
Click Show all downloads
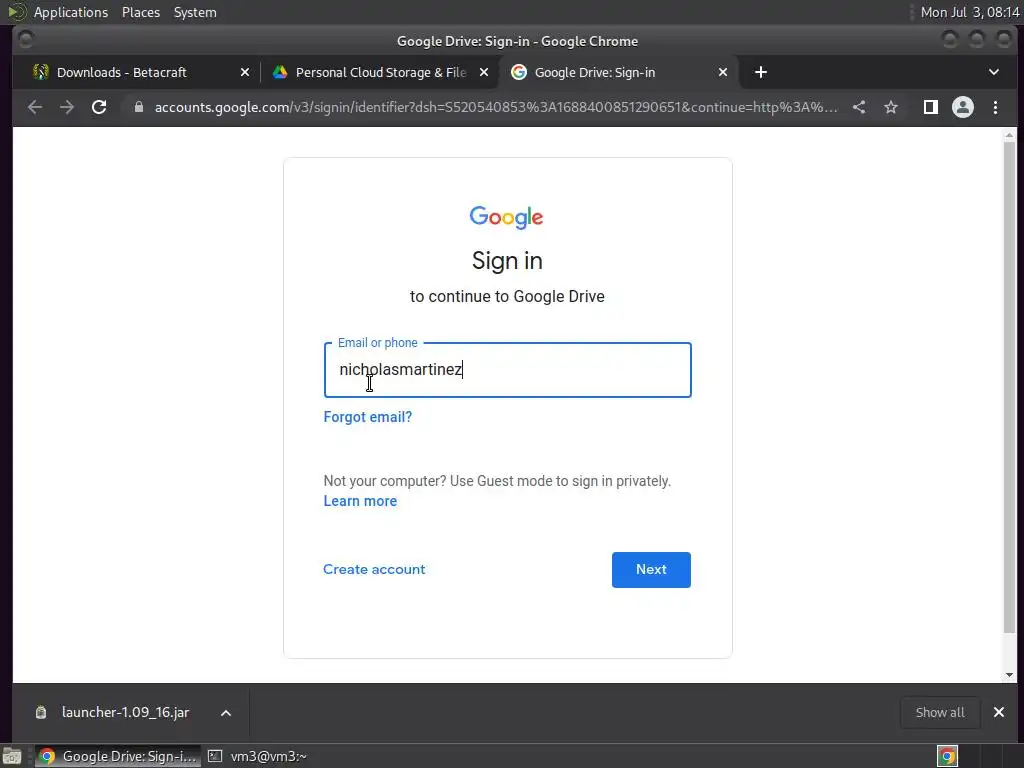click(940, 712)
